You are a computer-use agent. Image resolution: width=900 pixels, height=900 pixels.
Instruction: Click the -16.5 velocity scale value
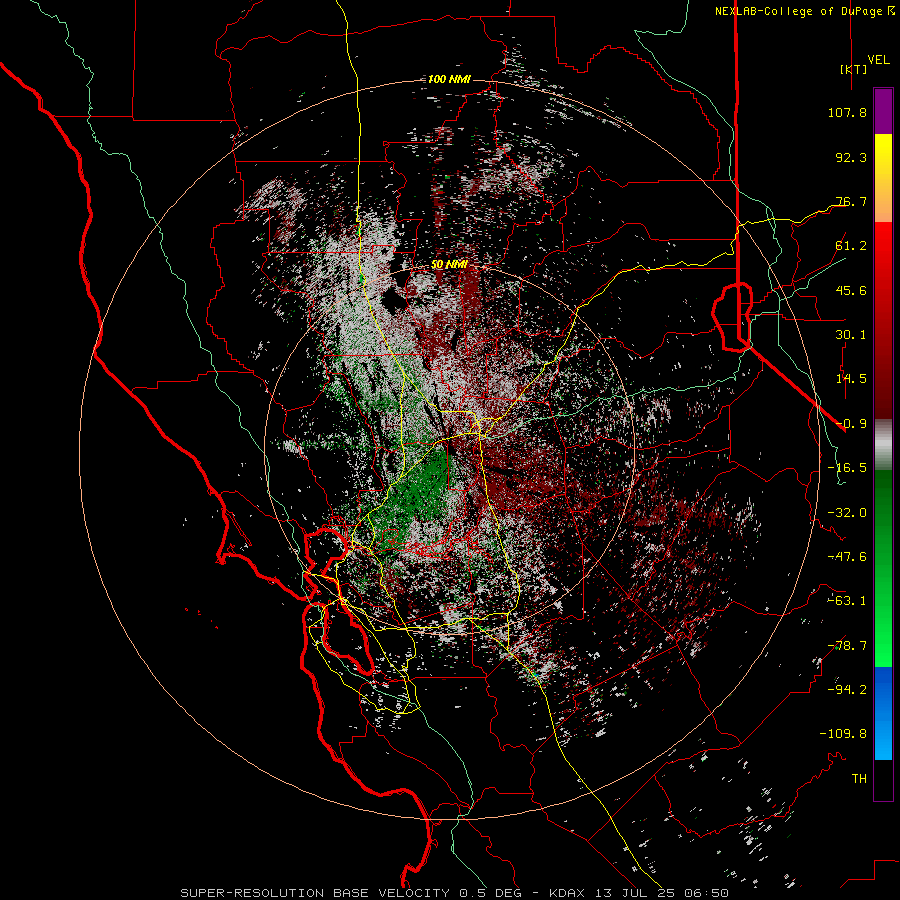pos(847,468)
